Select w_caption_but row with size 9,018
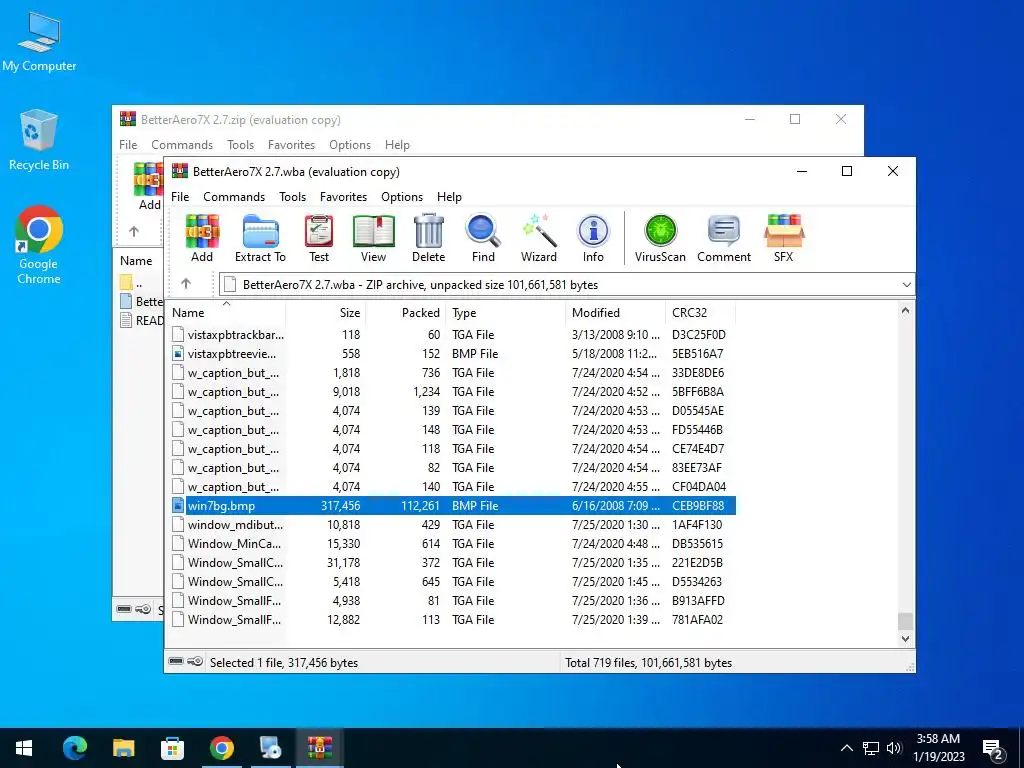Viewport: 1024px width, 768px height. [x=453, y=391]
